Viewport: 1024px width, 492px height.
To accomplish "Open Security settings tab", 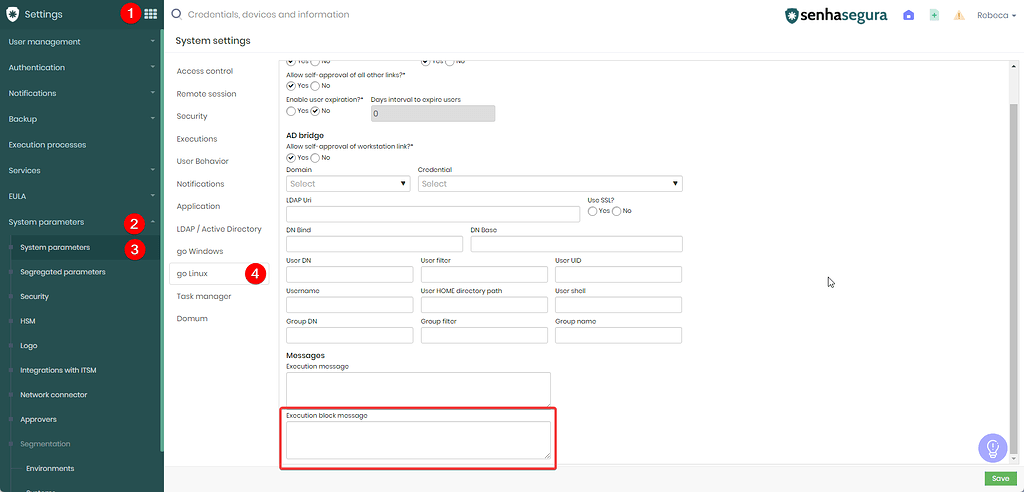I will coord(192,116).
